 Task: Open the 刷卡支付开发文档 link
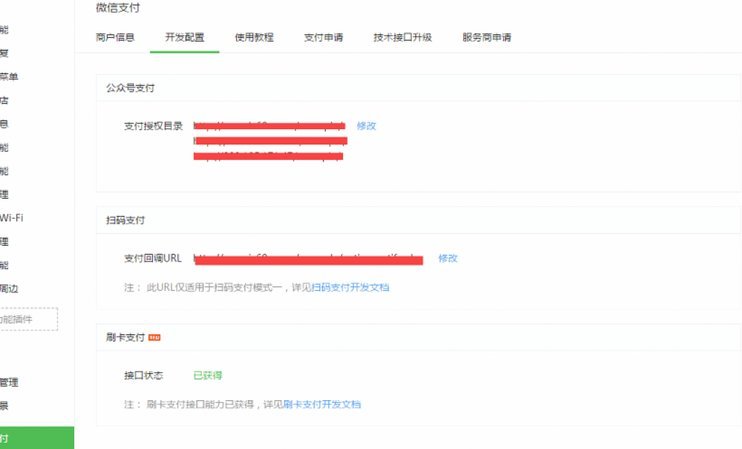tap(322, 404)
